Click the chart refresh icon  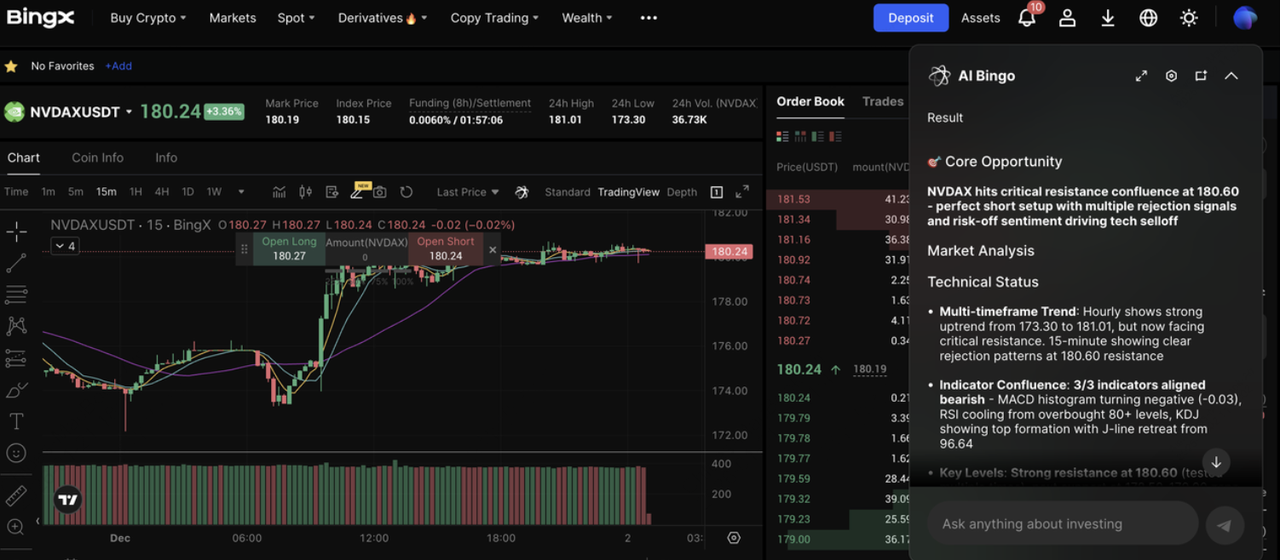[406, 192]
